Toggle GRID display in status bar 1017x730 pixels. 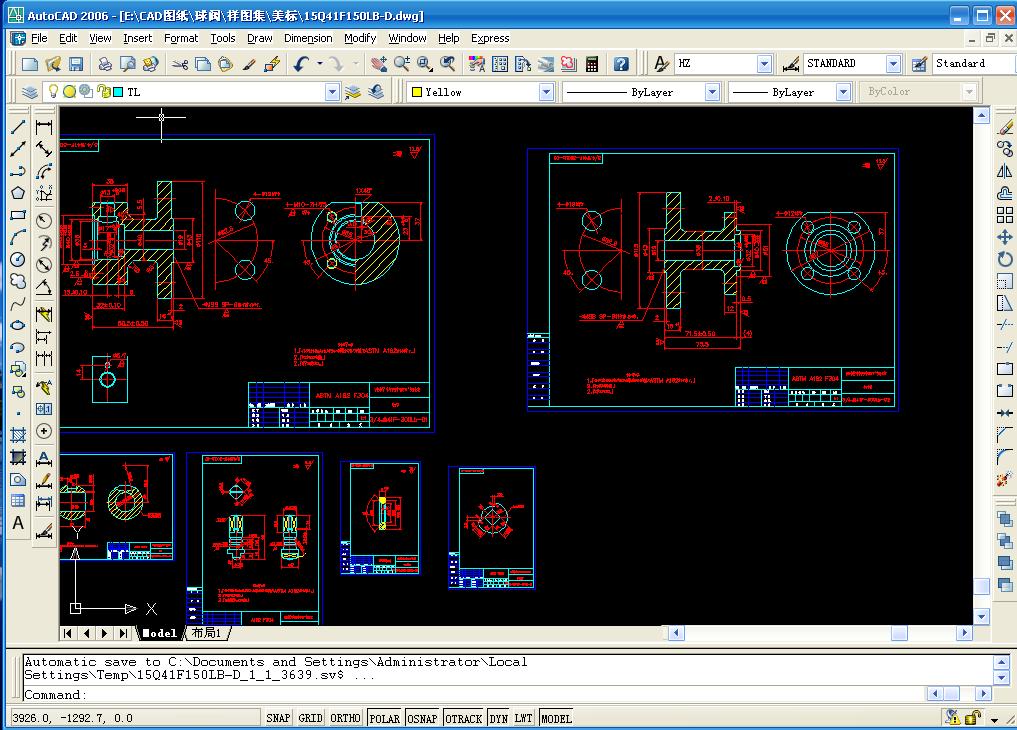(310, 718)
